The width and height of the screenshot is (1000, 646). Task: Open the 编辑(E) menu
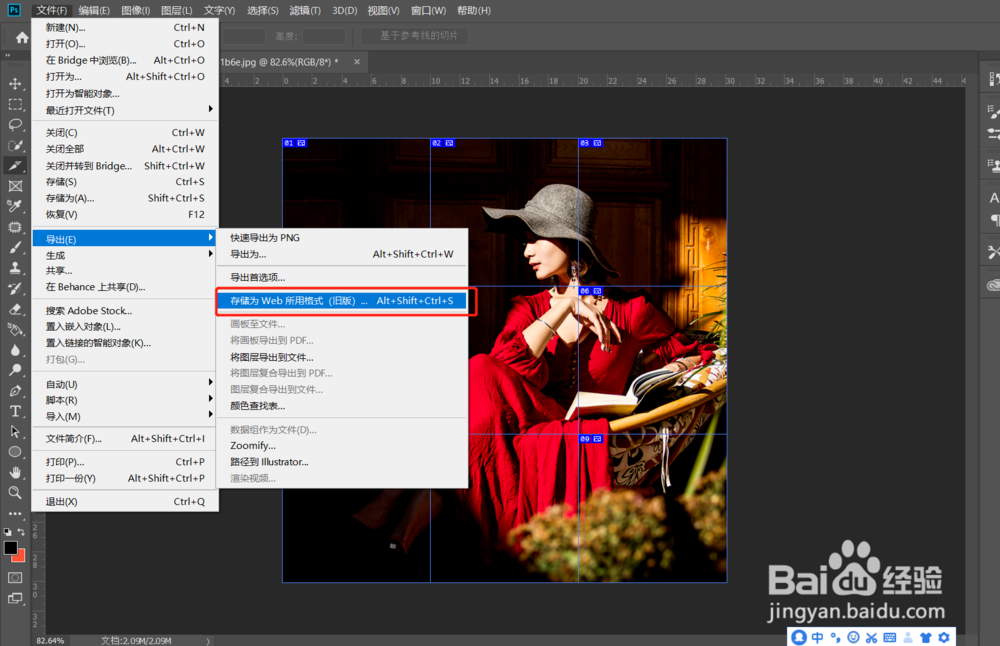point(94,11)
